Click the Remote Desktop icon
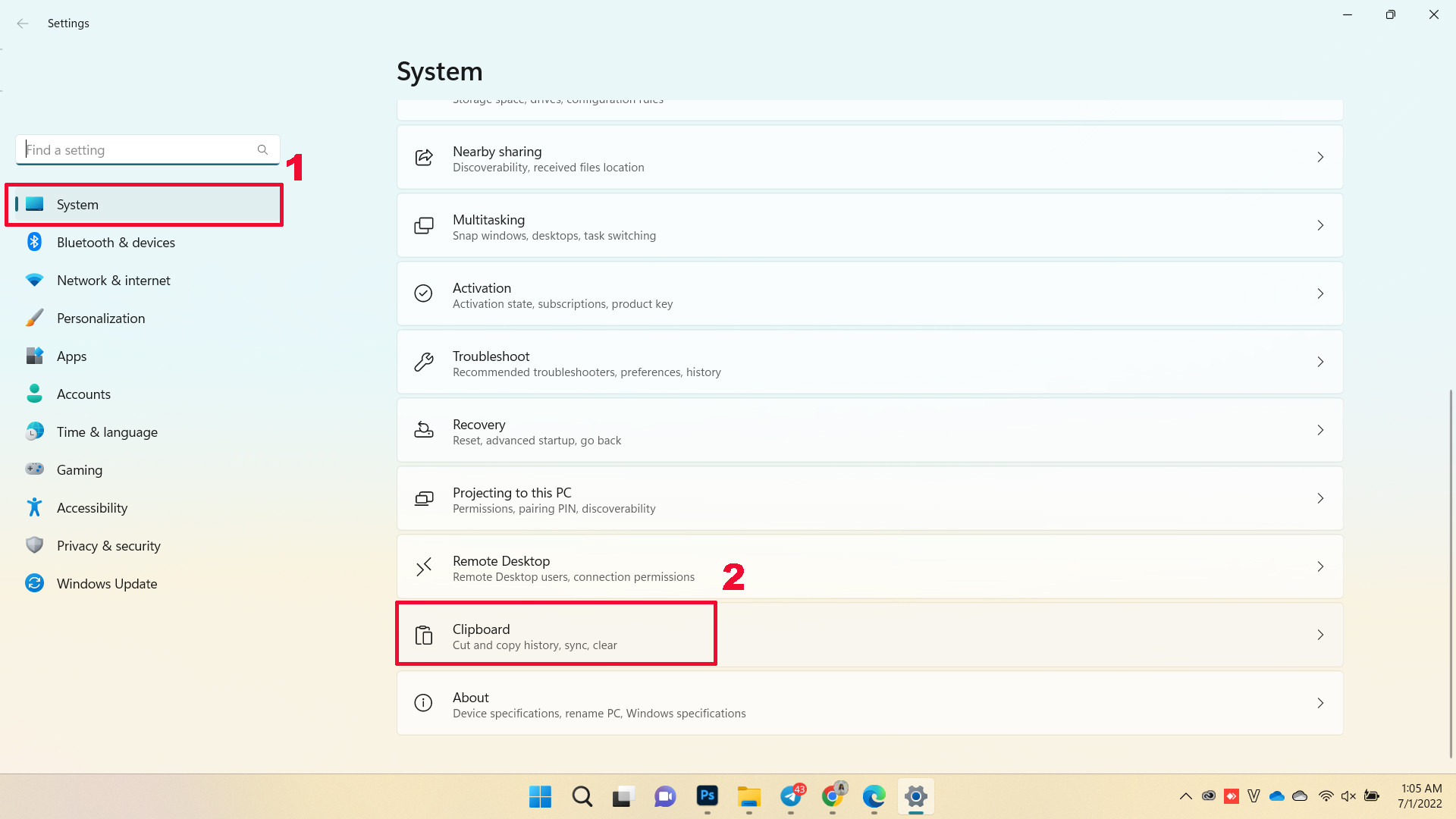Image resolution: width=1456 pixels, height=819 pixels. tap(424, 566)
